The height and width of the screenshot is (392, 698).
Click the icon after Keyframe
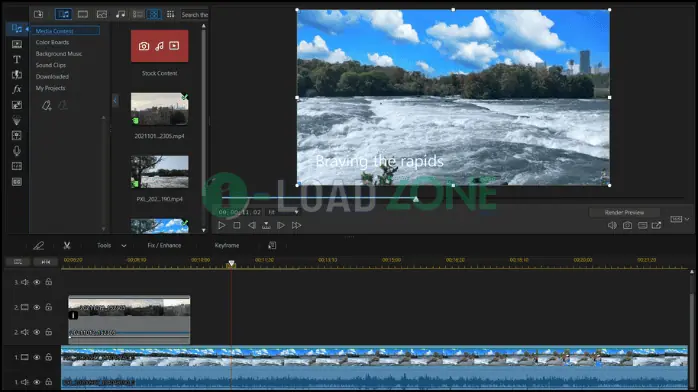[272, 246]
